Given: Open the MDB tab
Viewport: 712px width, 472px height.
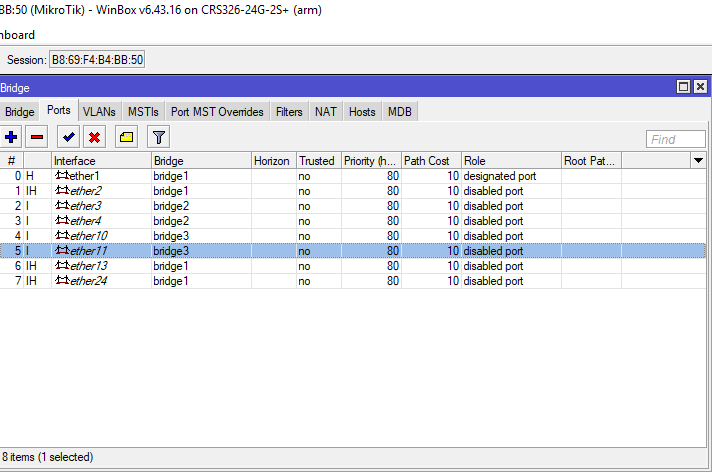Looking at the screenshot, I should (x=400, y=112).
